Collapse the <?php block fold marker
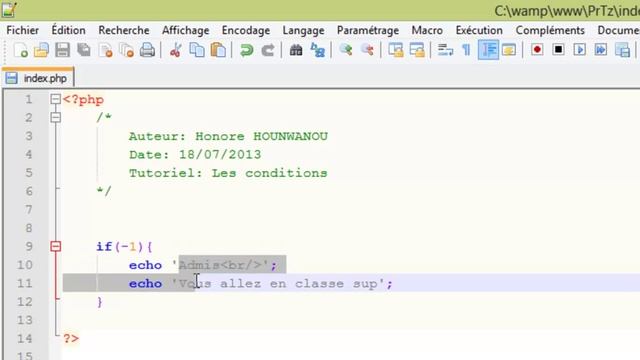This screenshot has width=640, height=360. tap(56, 99)
